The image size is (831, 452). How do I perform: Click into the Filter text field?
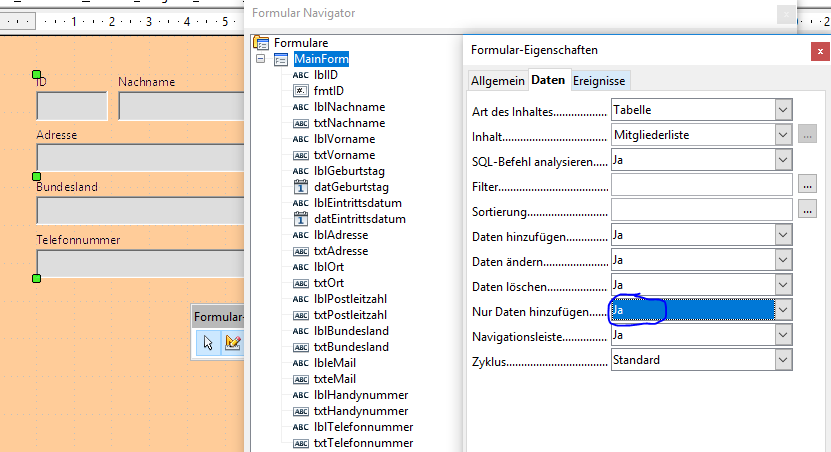(x=701, y=184)
